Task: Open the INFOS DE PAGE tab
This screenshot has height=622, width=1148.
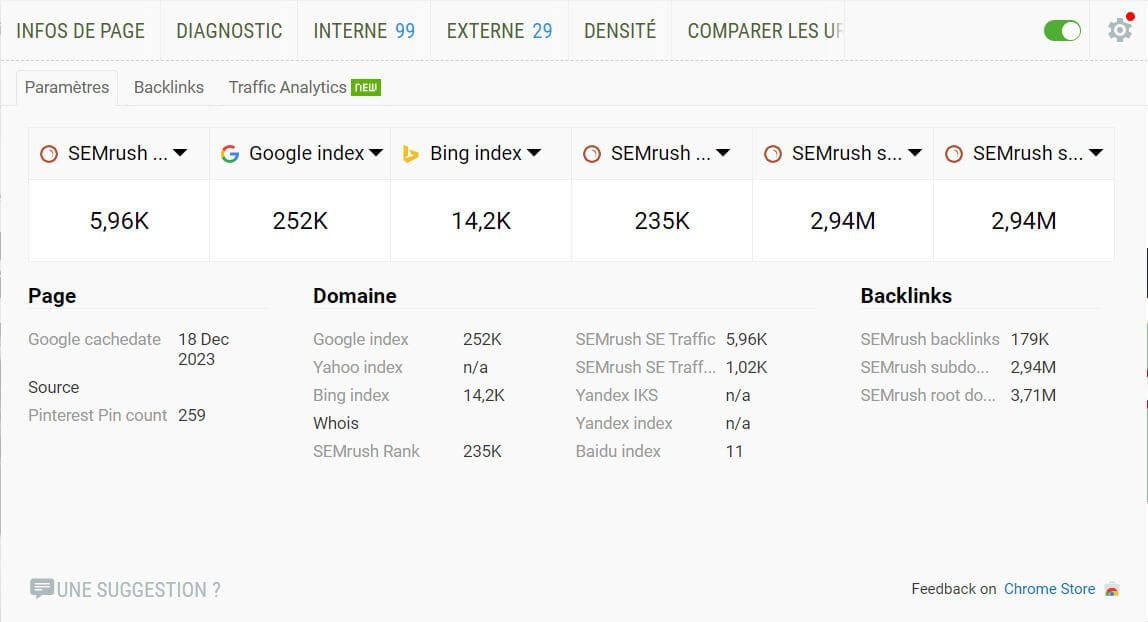Action: pyautogui.click(x=81, y=31)
